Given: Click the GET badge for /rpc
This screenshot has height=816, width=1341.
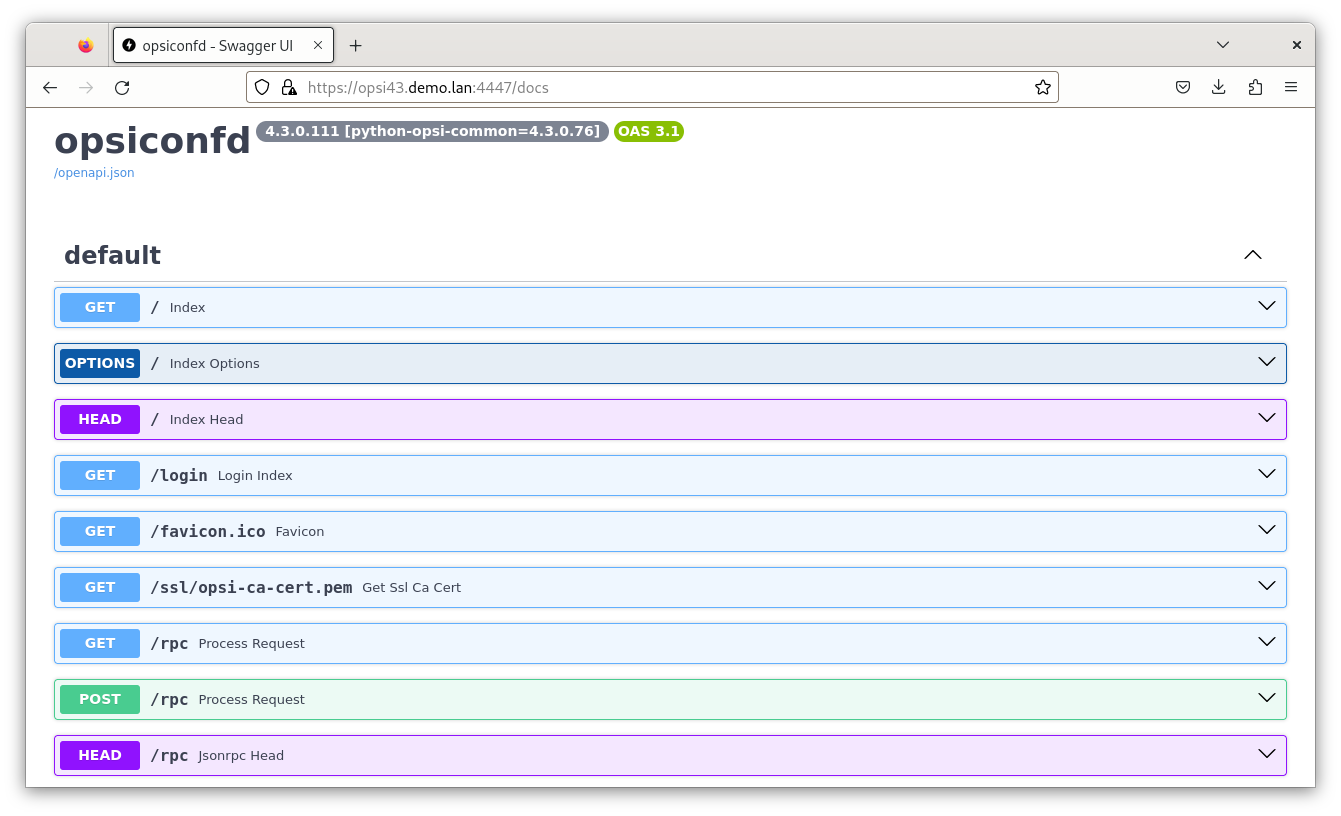Looking at the screenshot, I should point(100,643).
